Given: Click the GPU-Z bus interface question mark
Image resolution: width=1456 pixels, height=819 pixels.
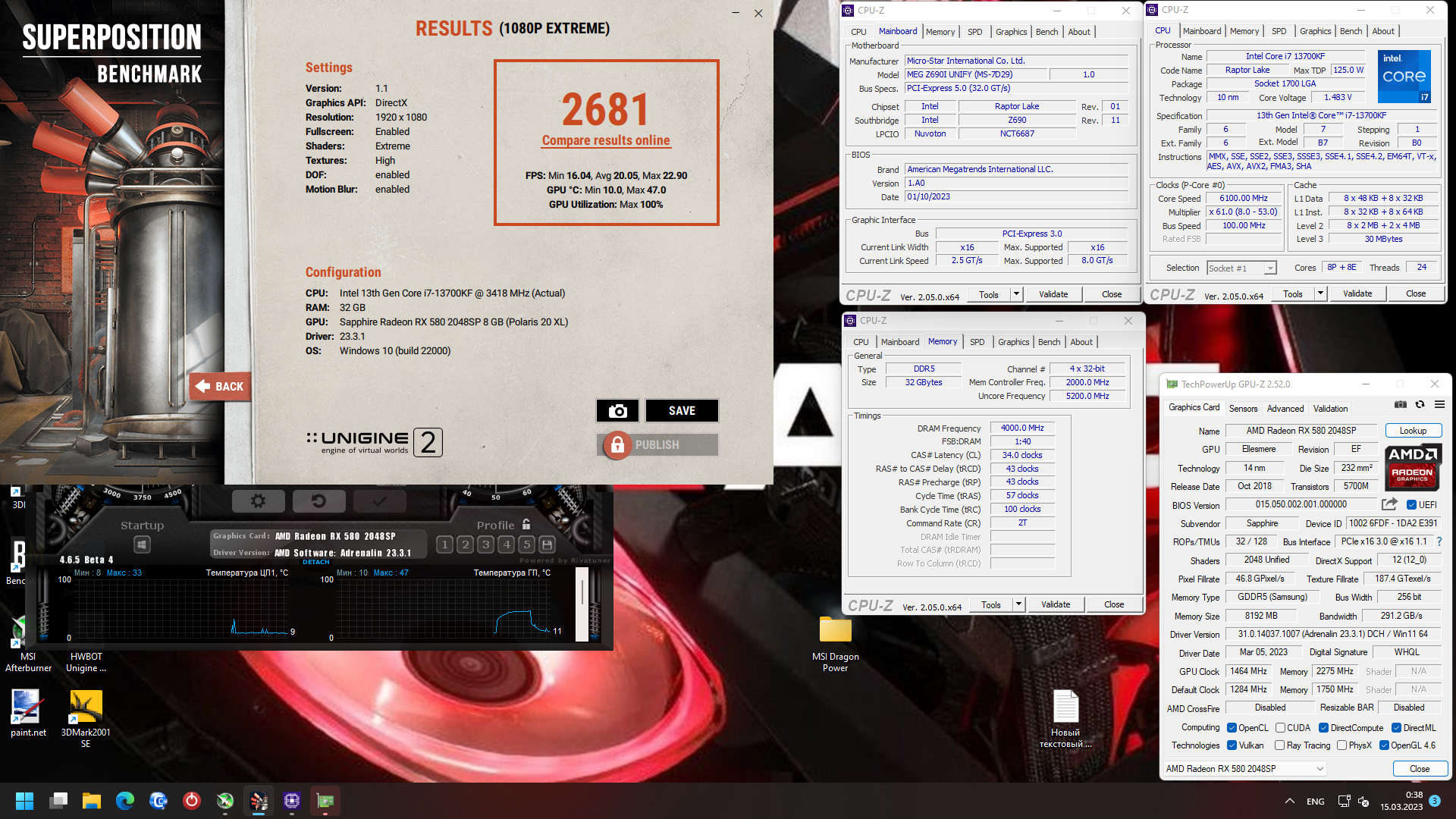Looking at the screenshot, I should (1439, 541).
